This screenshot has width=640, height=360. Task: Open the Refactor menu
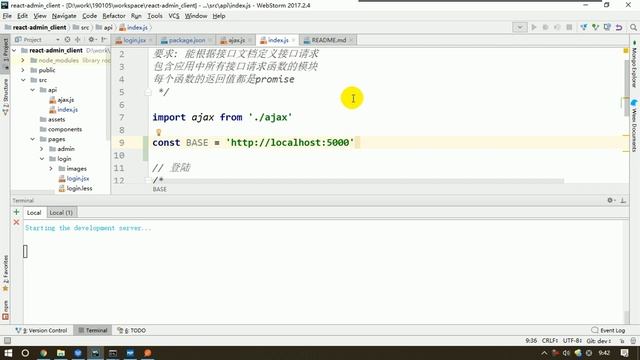(113, 16)
